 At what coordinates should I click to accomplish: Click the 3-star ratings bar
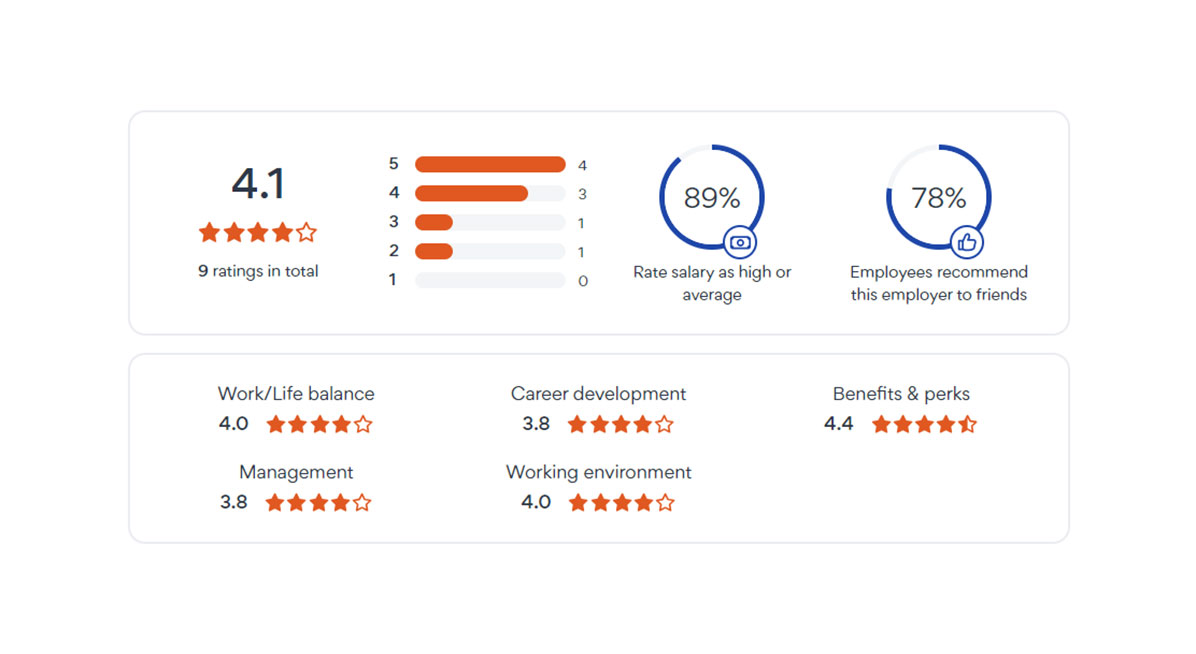pyautogui.click(x=490, y=222)
